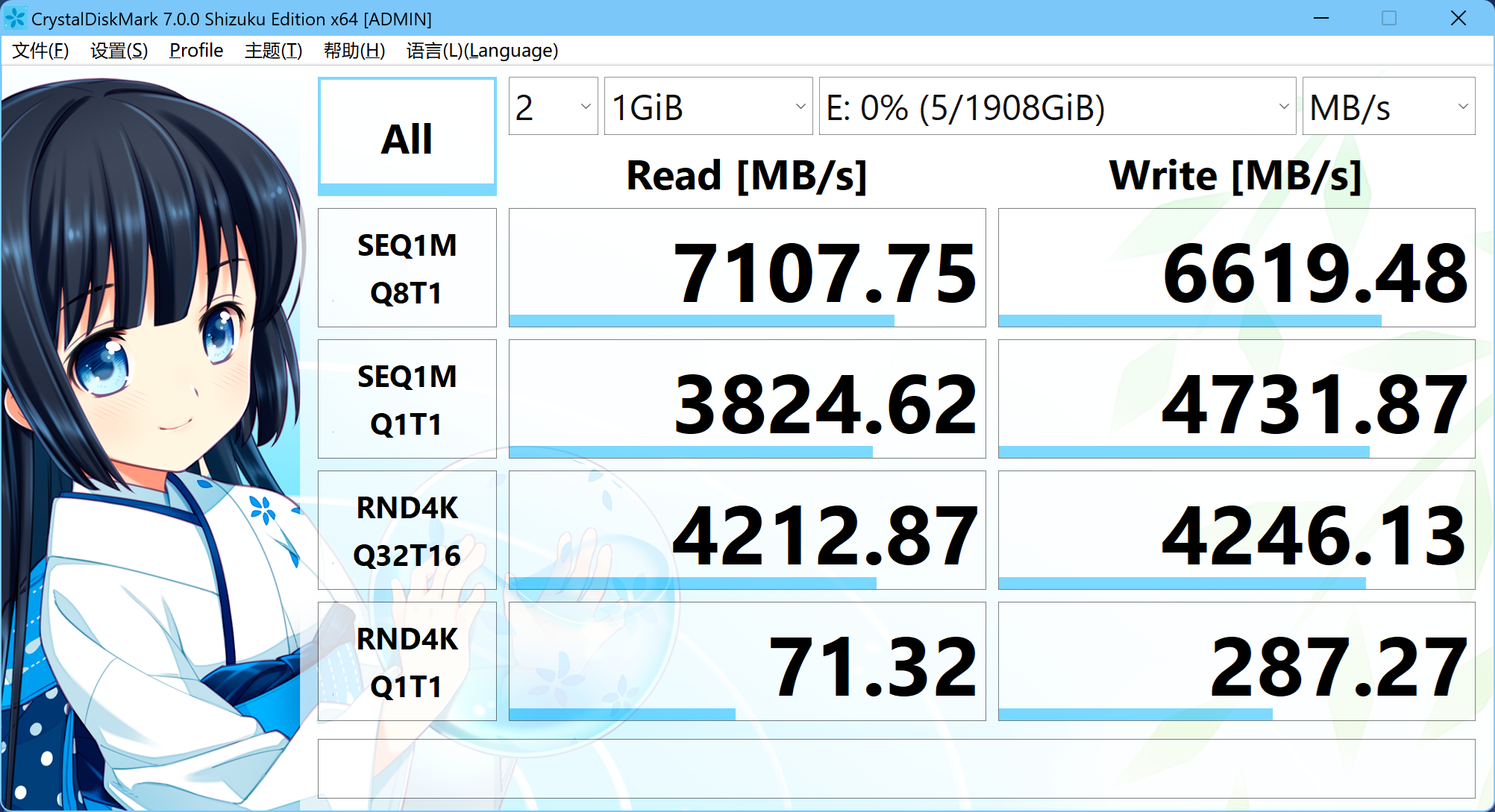Open the 主题(T) menu

[x=273, y=51]
